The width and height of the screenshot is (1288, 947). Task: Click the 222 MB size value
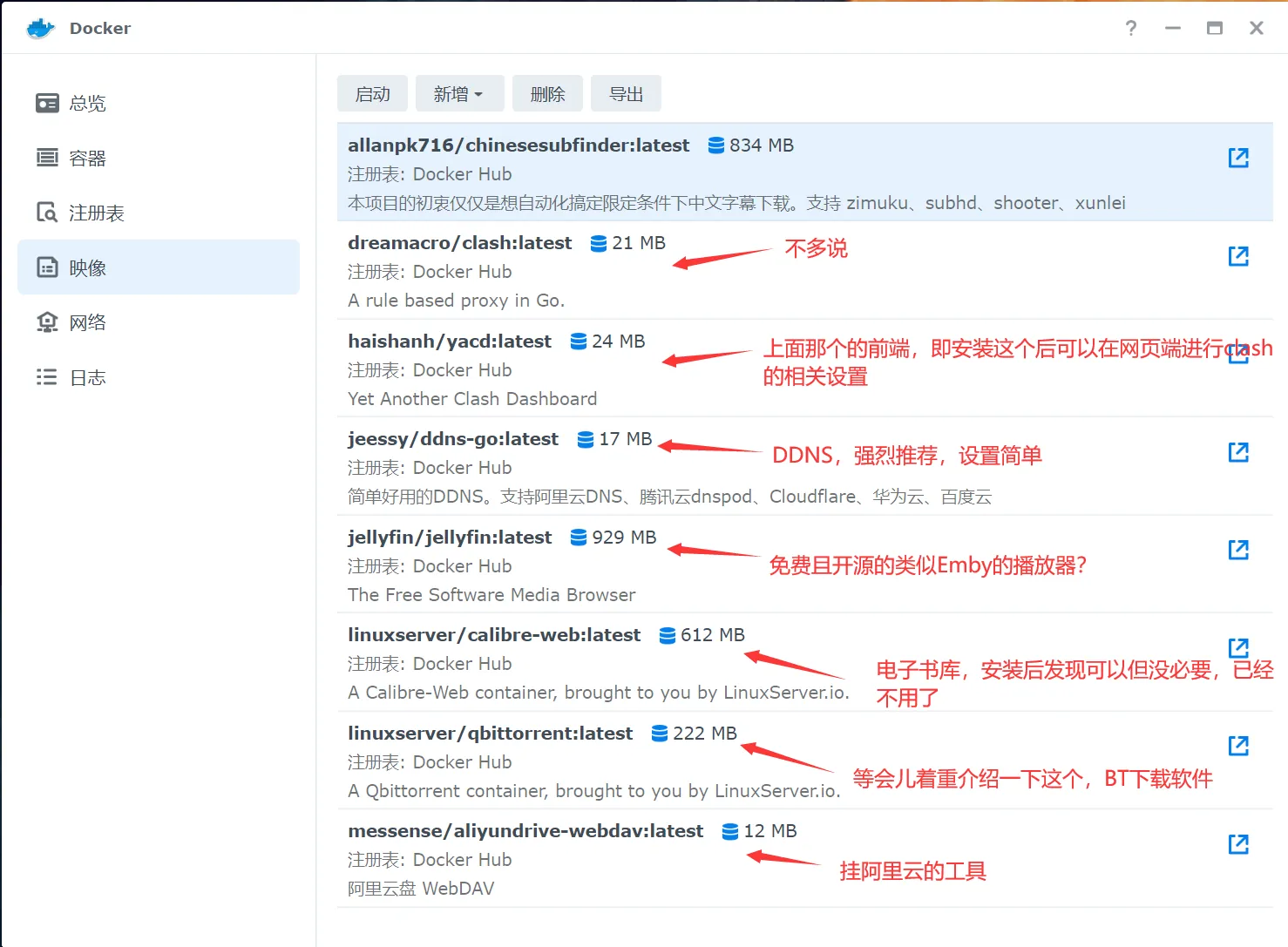point(705,734)
